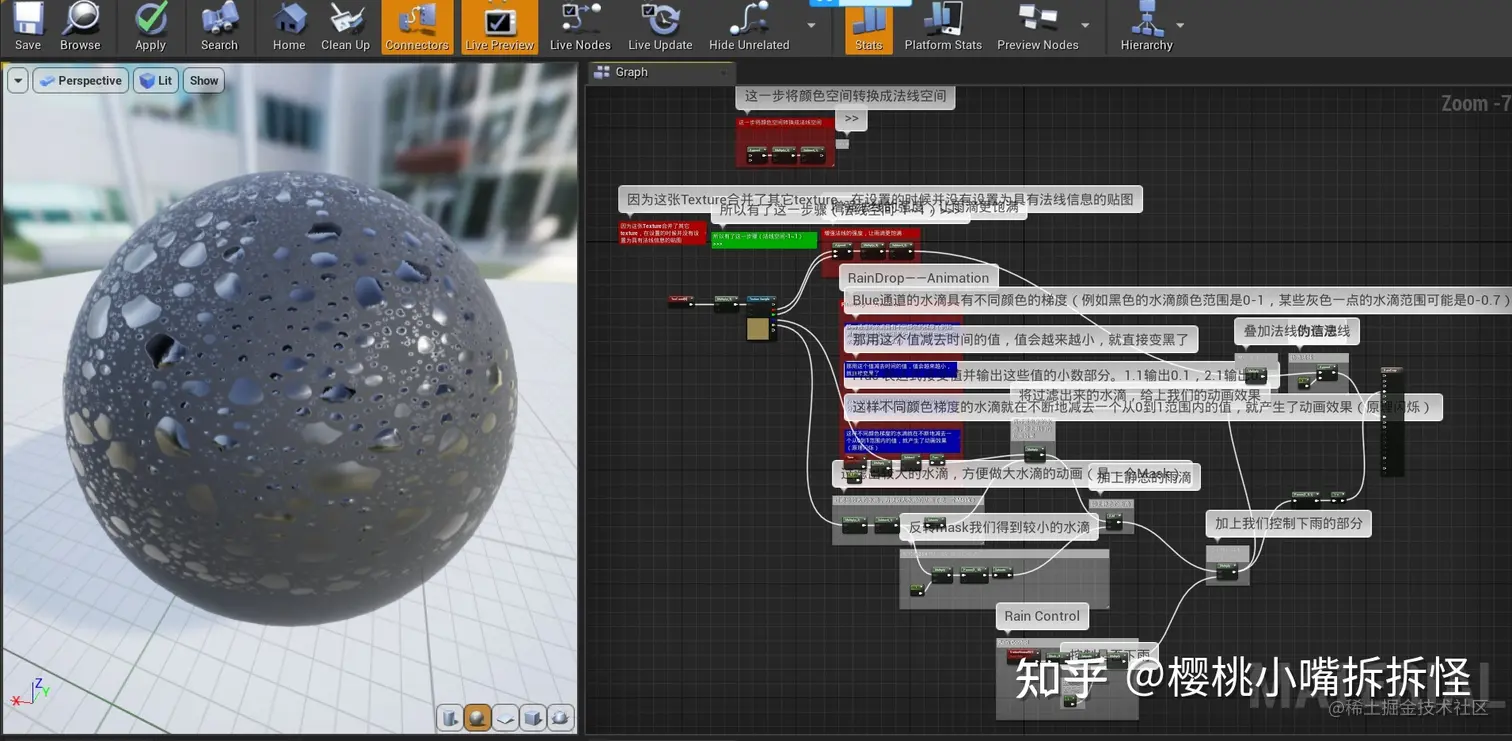Viewport: 1512px width, 741px height.
Task: Open the Search binoculars tool
Action: 219,27
